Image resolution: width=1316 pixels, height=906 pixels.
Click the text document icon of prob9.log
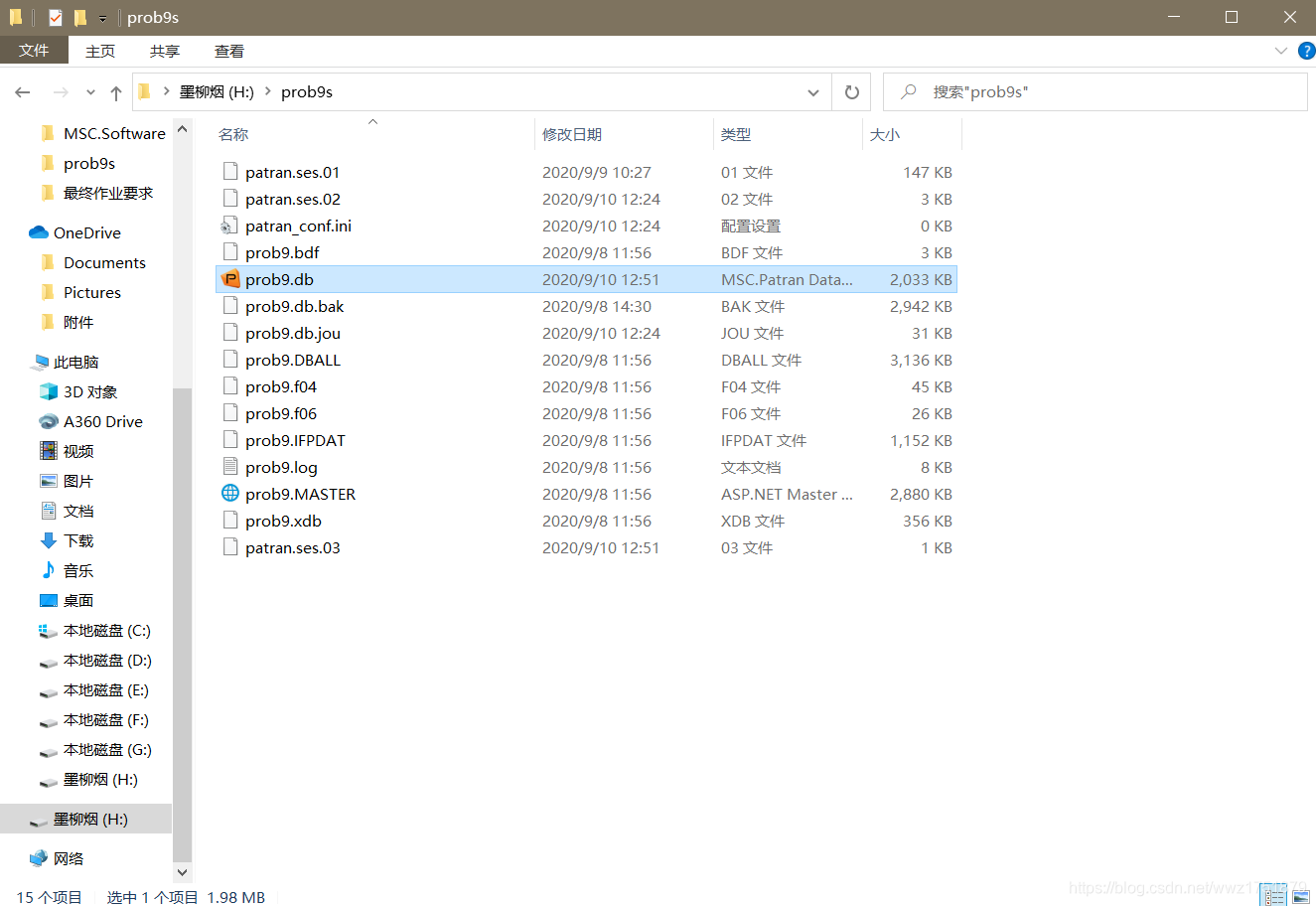[x=230, y=467]
